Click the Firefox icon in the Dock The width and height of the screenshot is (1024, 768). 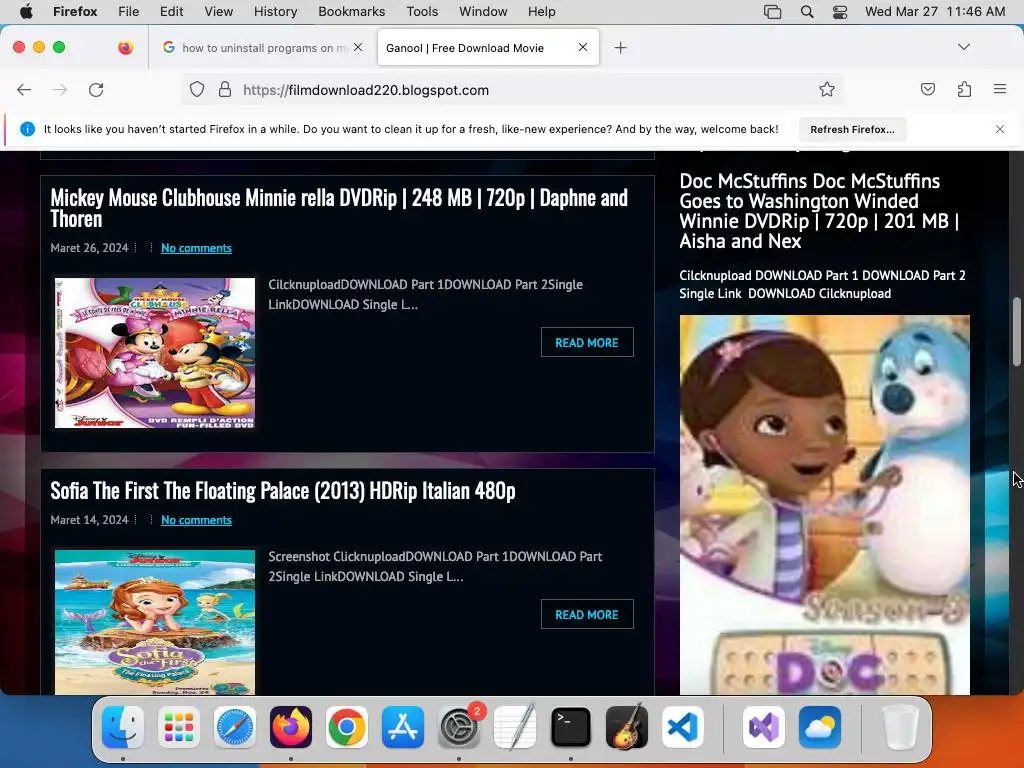[291, 727]
